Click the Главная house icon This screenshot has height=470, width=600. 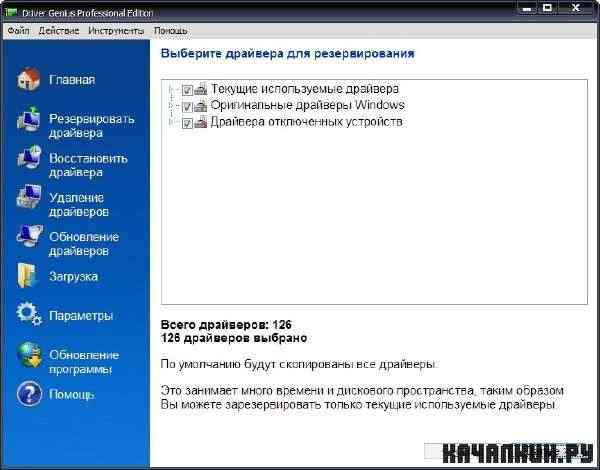(29, 79)
